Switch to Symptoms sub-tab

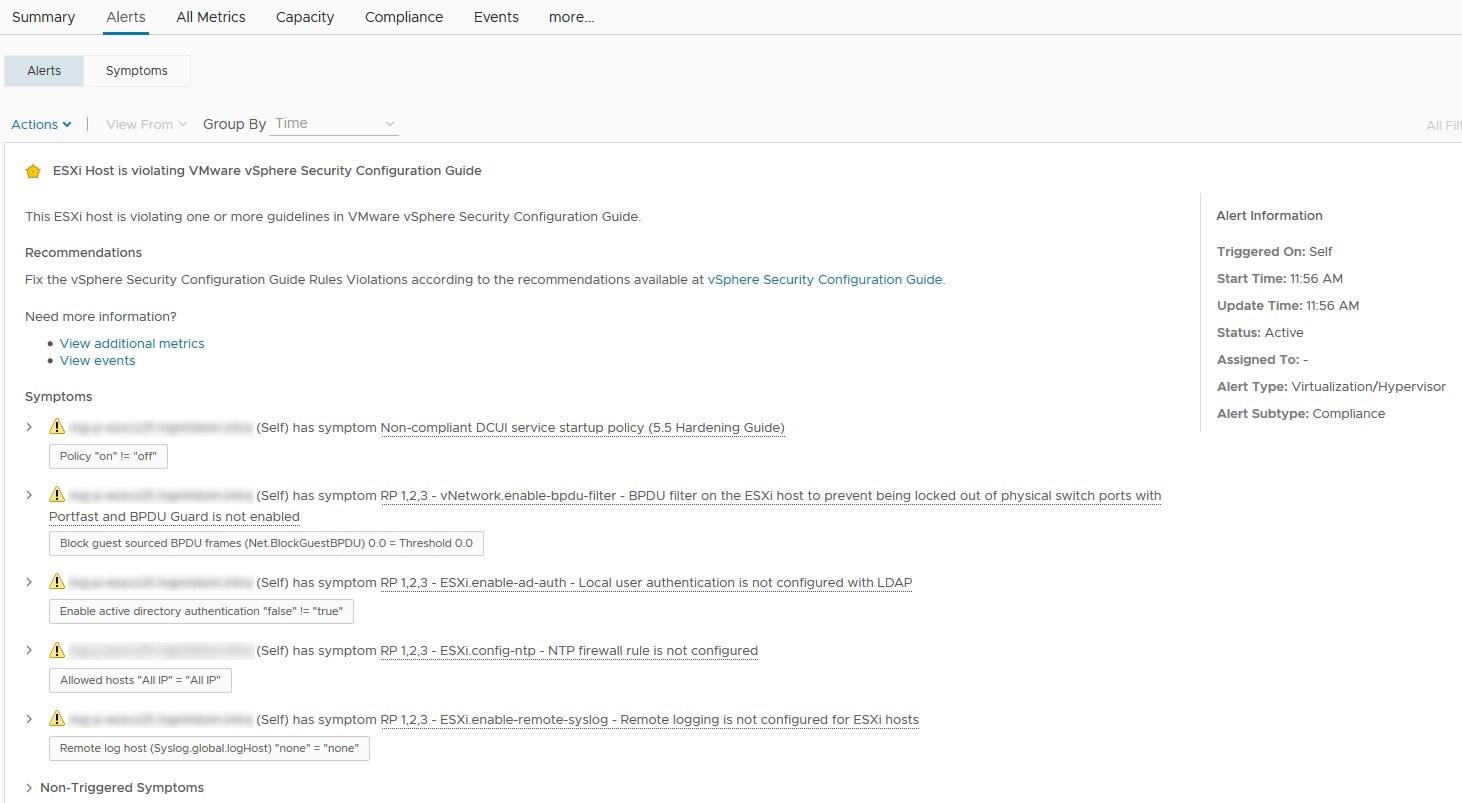click(137, 71)
